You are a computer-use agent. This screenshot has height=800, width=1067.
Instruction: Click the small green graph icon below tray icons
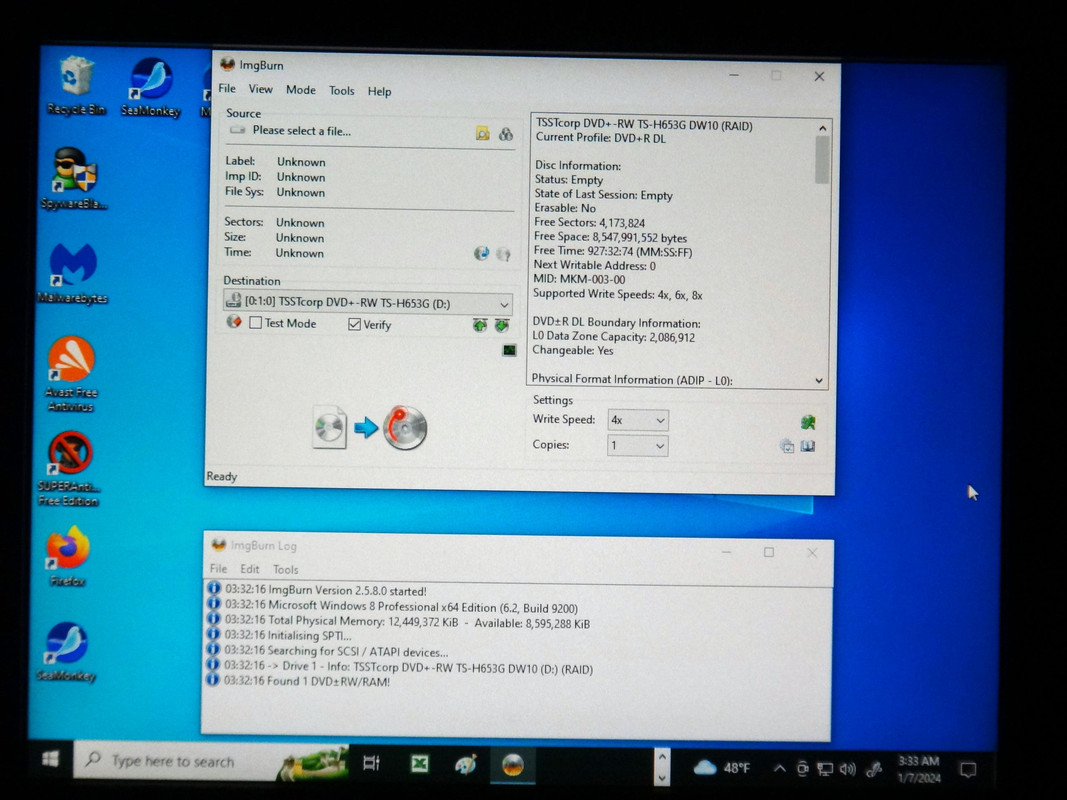click(x=509, y=350)
